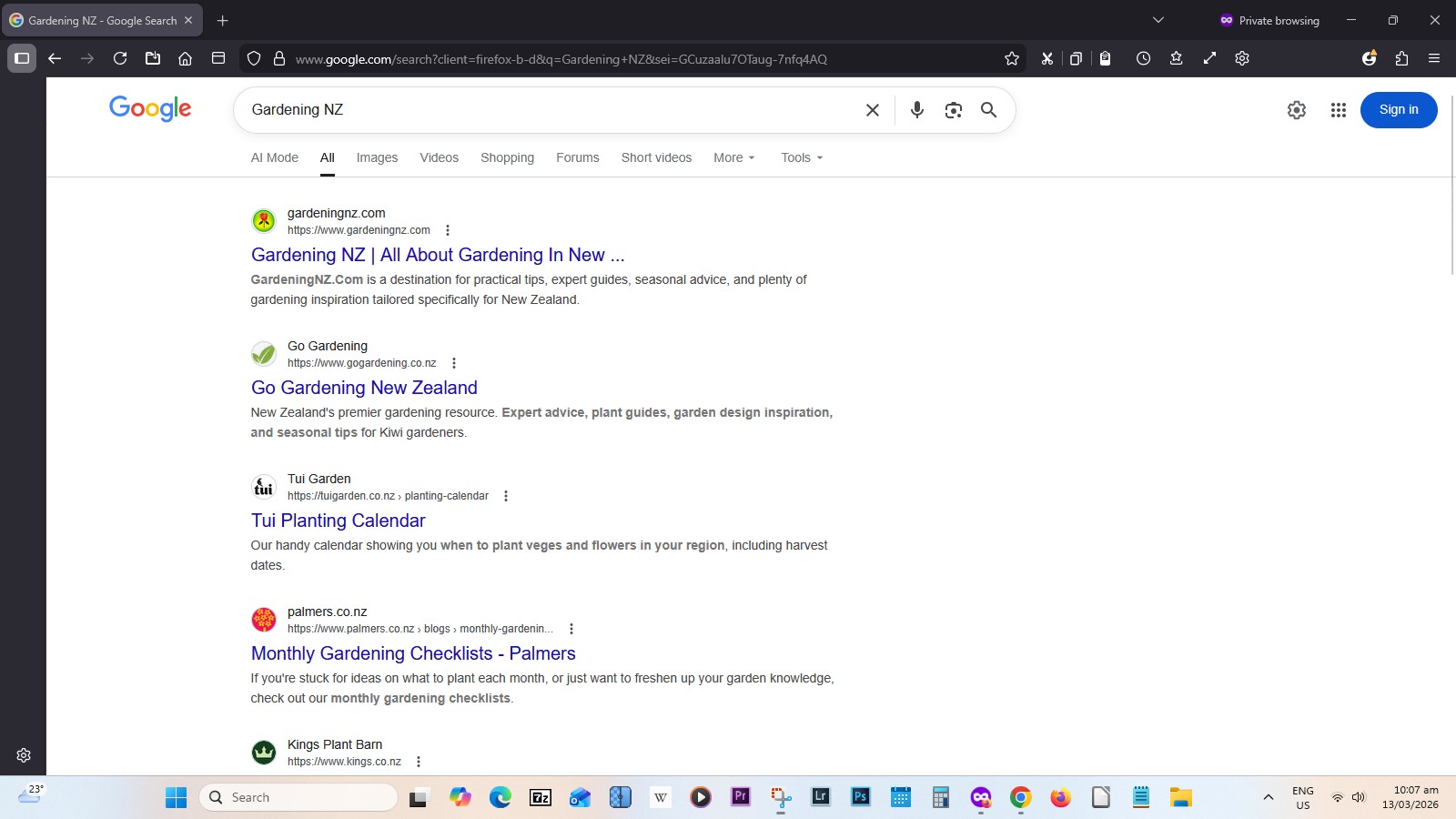Switch to the Images tab
This screenshot has width=1456, height=819.
point(377,157)
